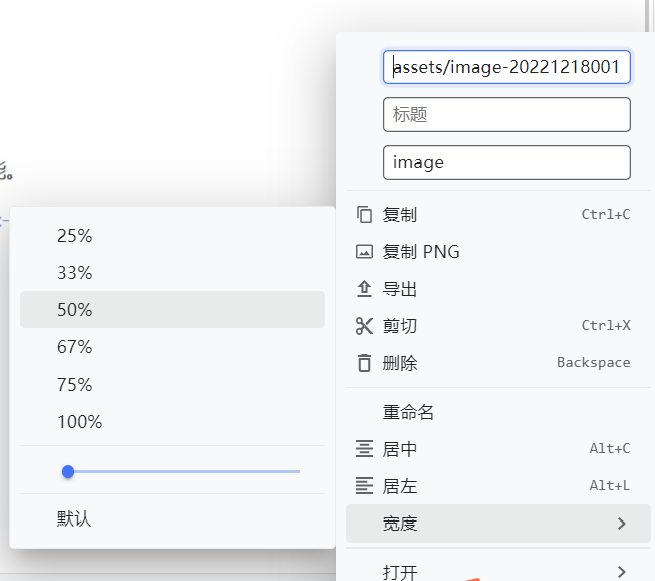Click the left-align icon beside 居左

[364, 486]
